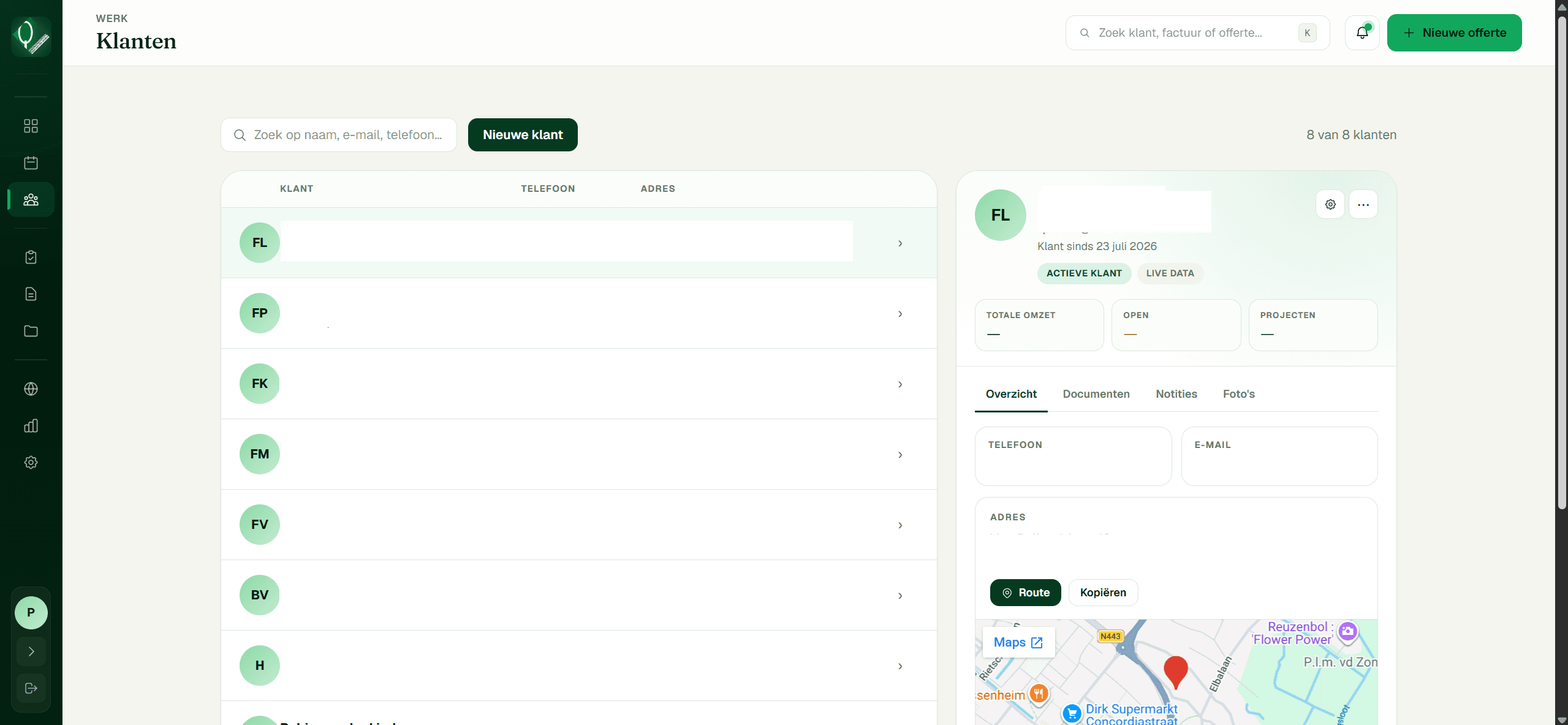Click the Route button
1568x725 pixels.
[x=1025, y=593]
